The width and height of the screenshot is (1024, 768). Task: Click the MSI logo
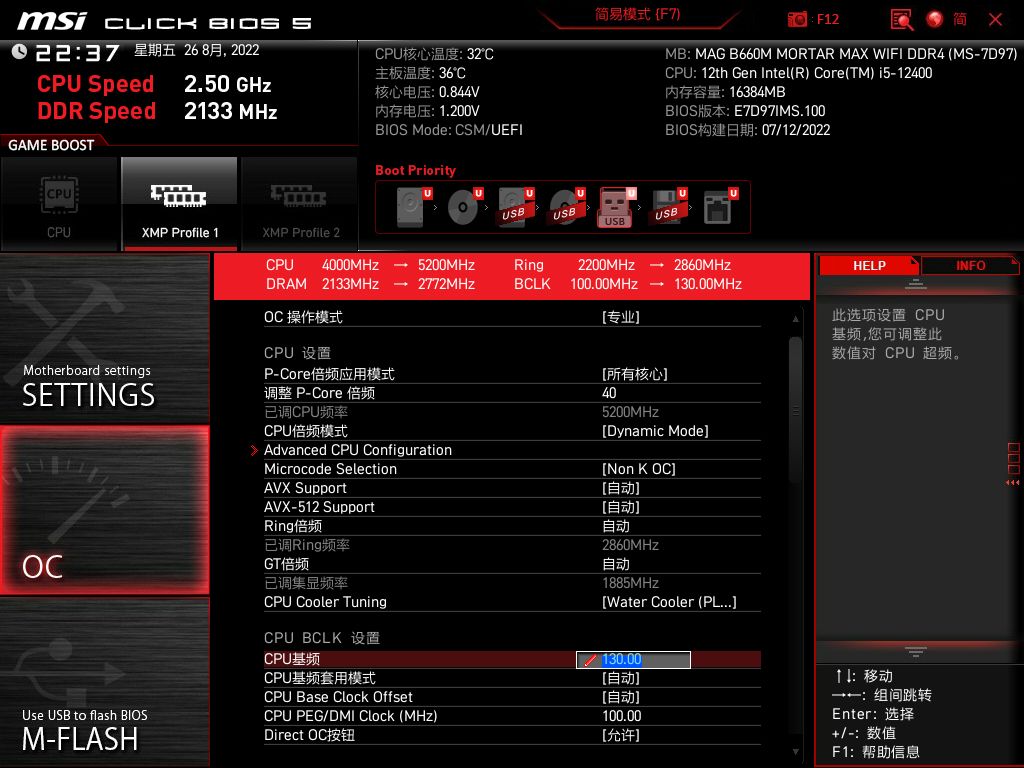pos(52,21)
